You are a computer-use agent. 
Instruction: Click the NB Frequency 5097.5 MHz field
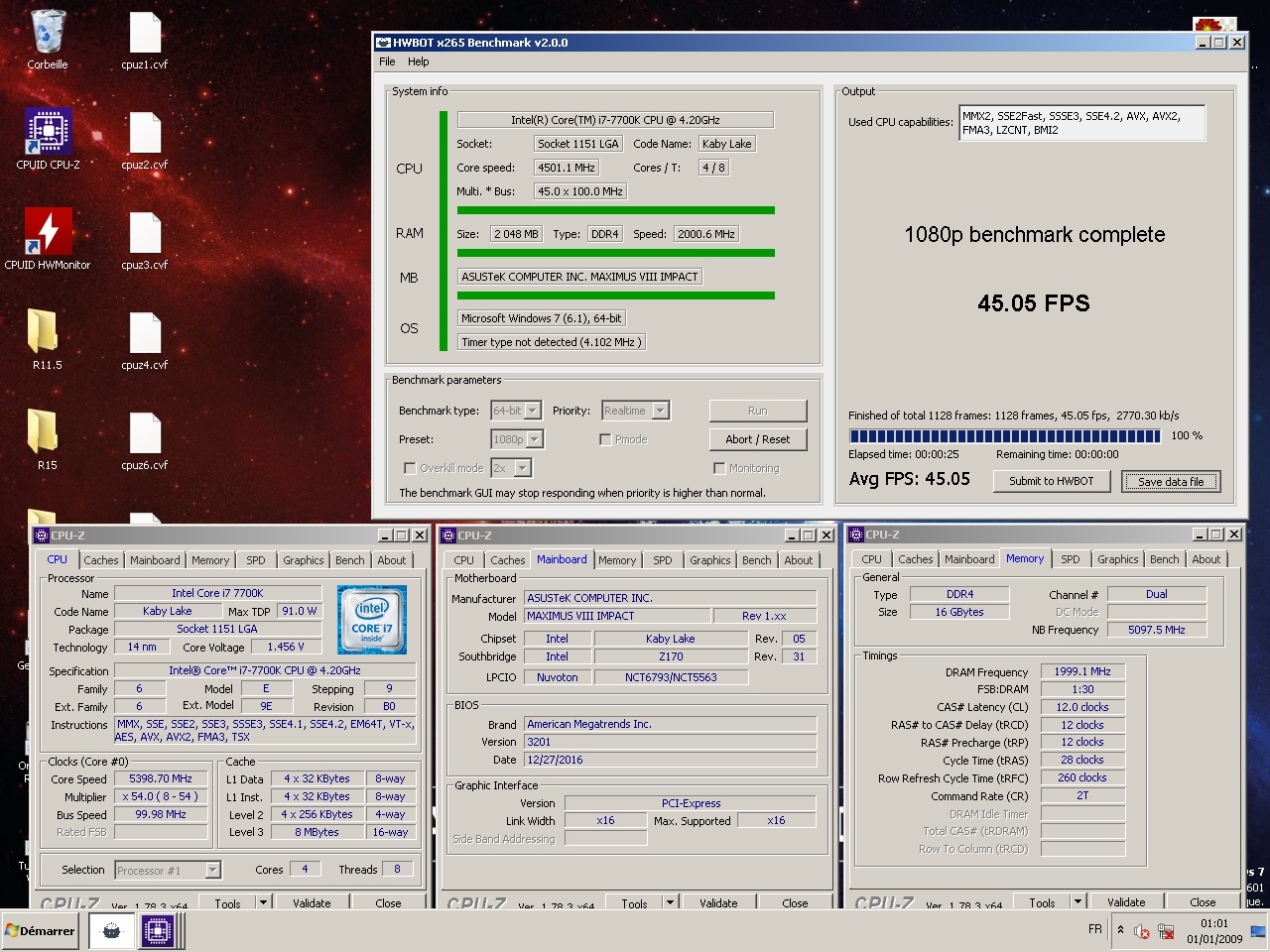point(1157,630)
